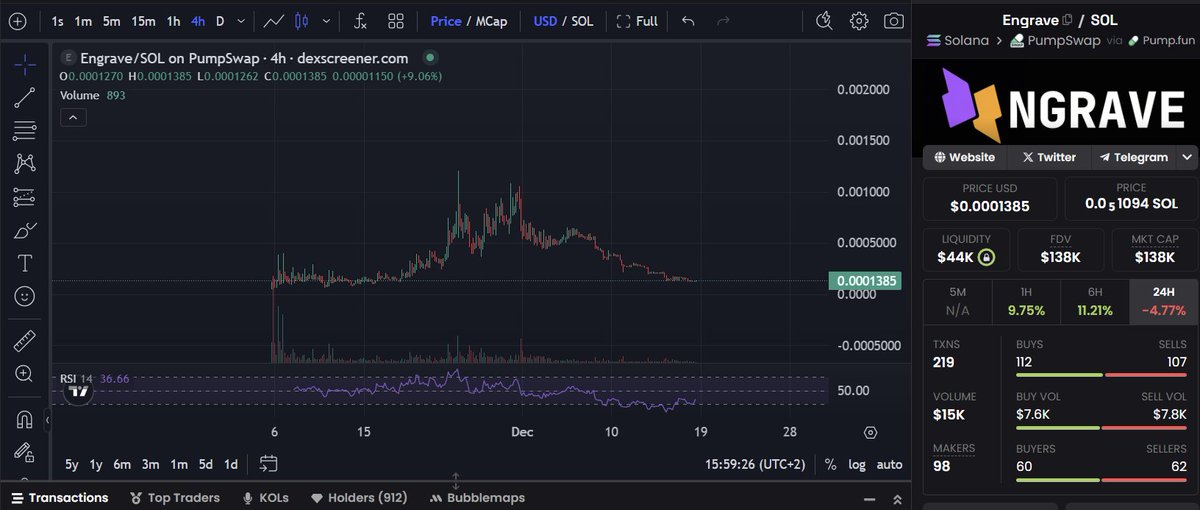Open go-to-date calendar icon

[268, 464]
